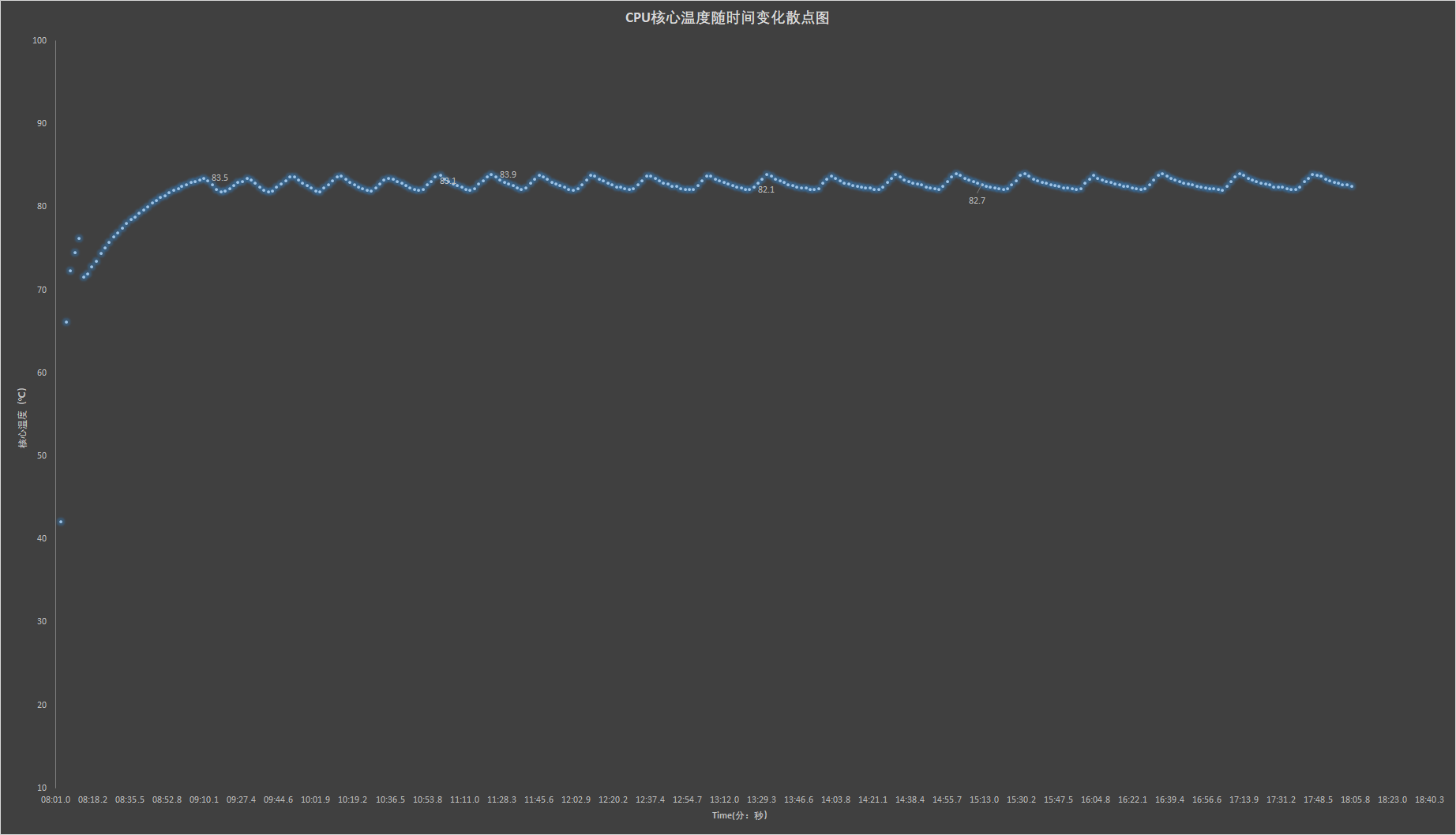This screenshot has width=1456, height=835.
Task: Click the x-axis label 08:52.8
Action: [167, 799]
